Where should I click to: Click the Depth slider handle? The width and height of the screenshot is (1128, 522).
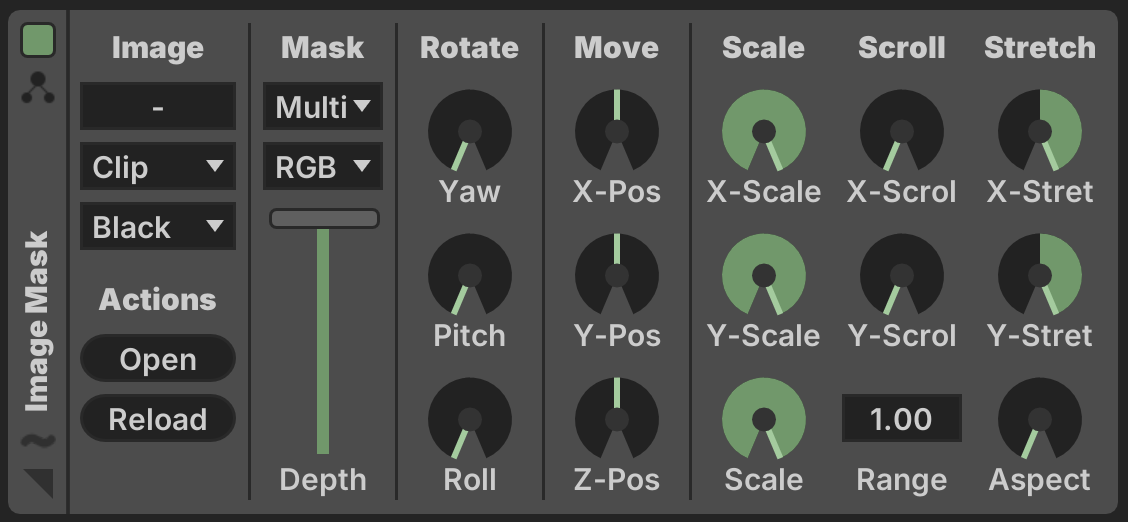coord(324,219)
